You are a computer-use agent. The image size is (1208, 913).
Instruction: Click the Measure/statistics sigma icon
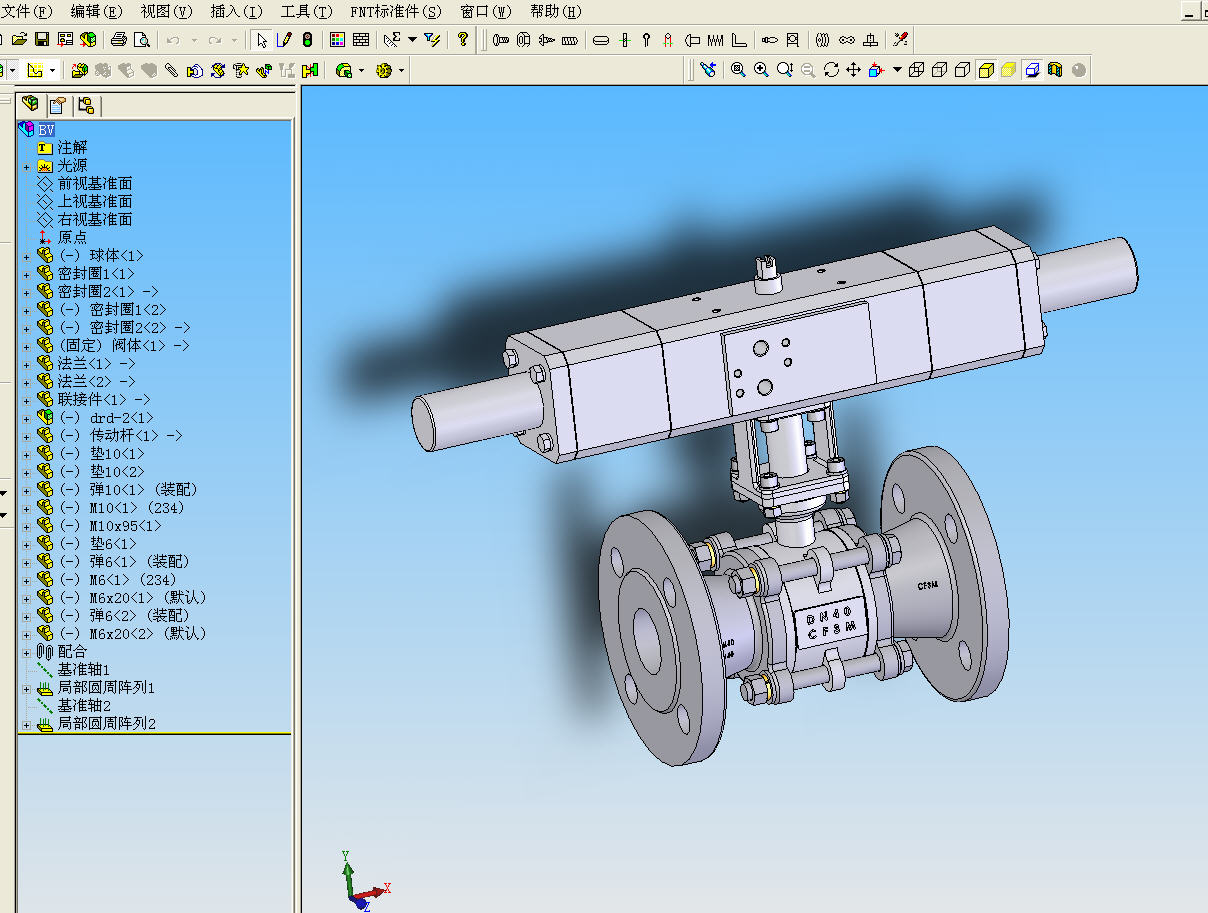pyautogui.click(x=392, y=40)
